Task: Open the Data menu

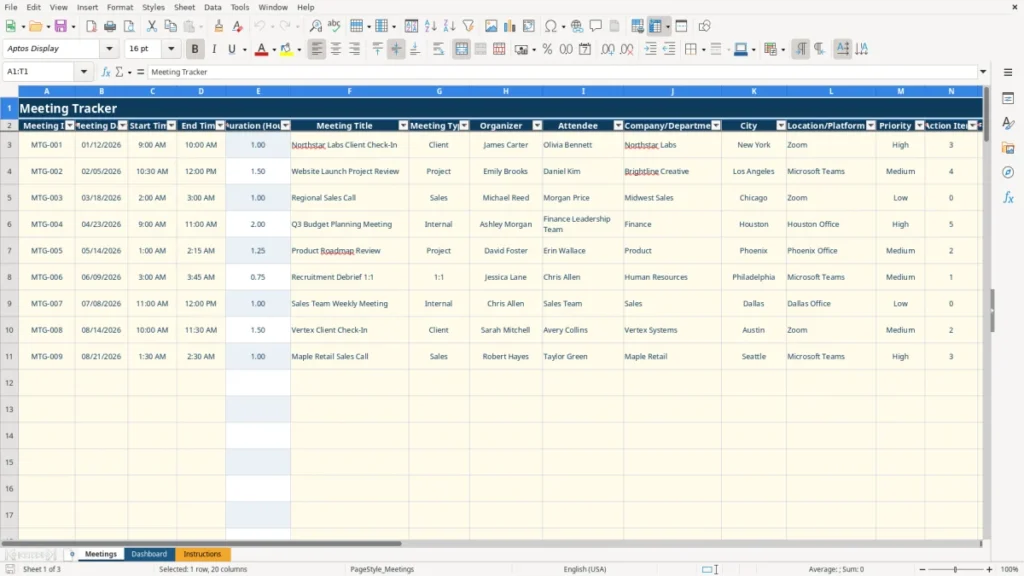Action: [212, 7]
